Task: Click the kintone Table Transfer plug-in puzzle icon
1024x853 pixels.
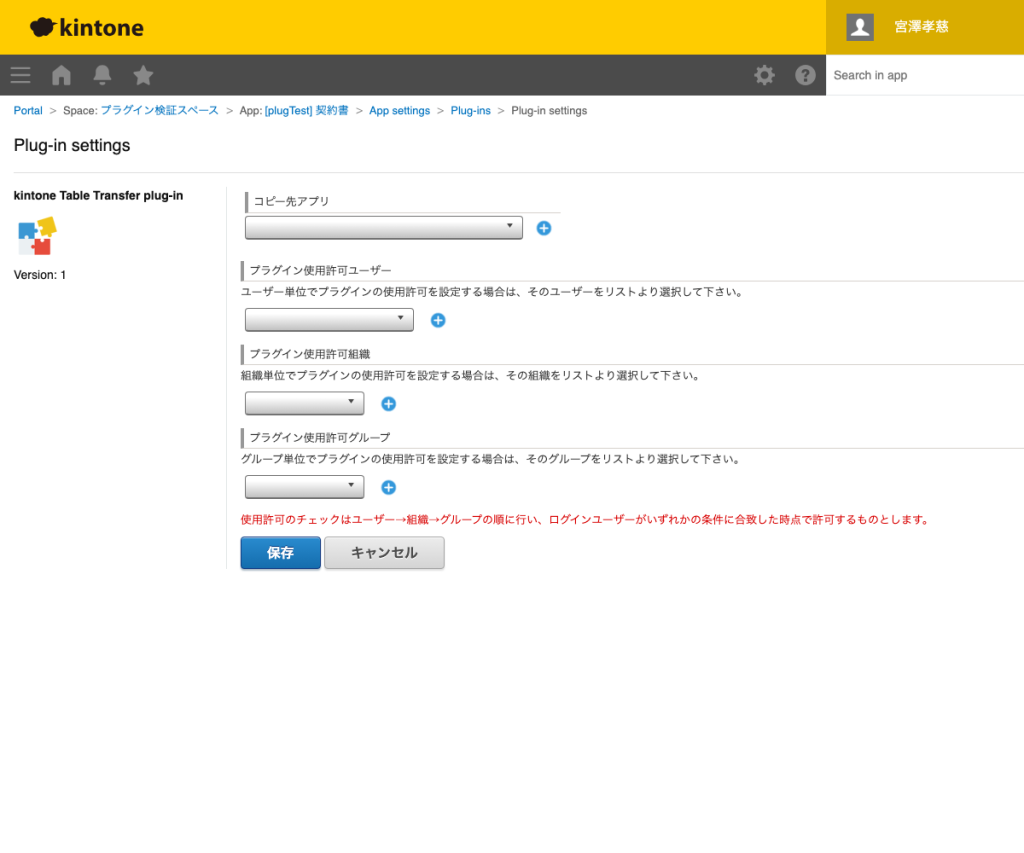Action: [37, 236]
